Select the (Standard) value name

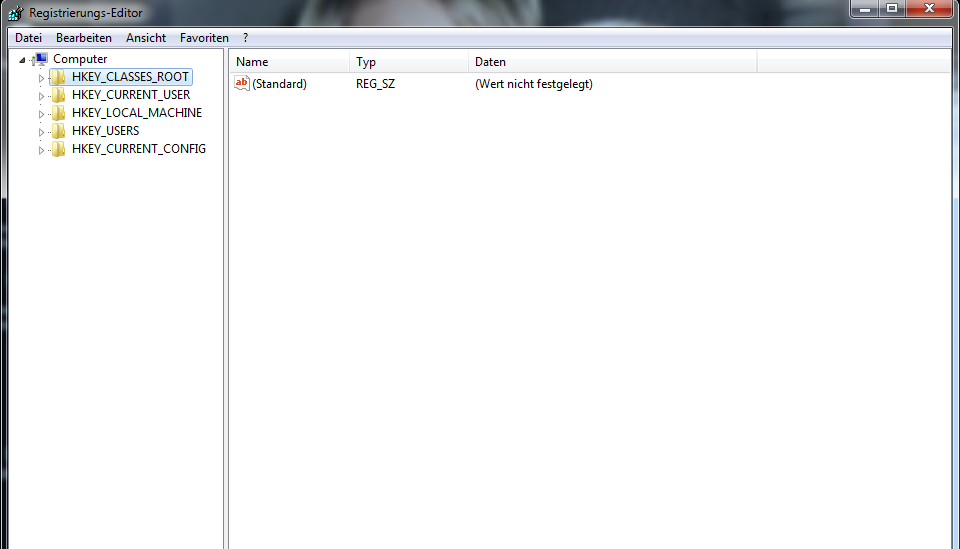pyautogui.click(x=279, y=84)
